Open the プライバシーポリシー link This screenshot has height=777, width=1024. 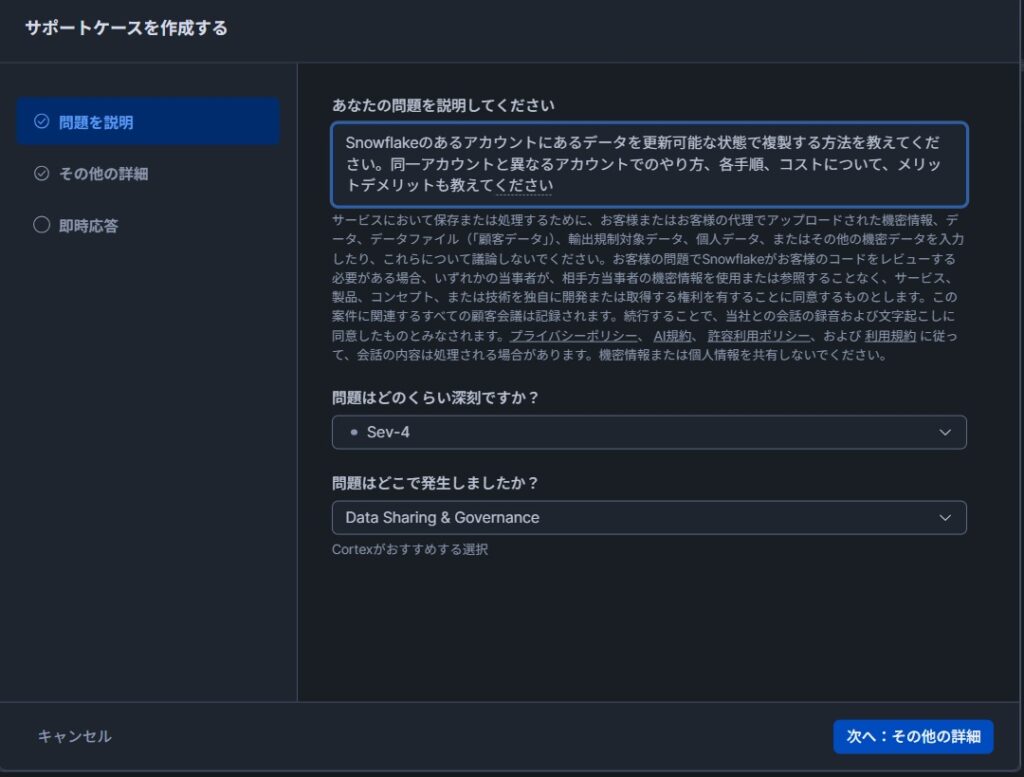click(x=573, y=336)
